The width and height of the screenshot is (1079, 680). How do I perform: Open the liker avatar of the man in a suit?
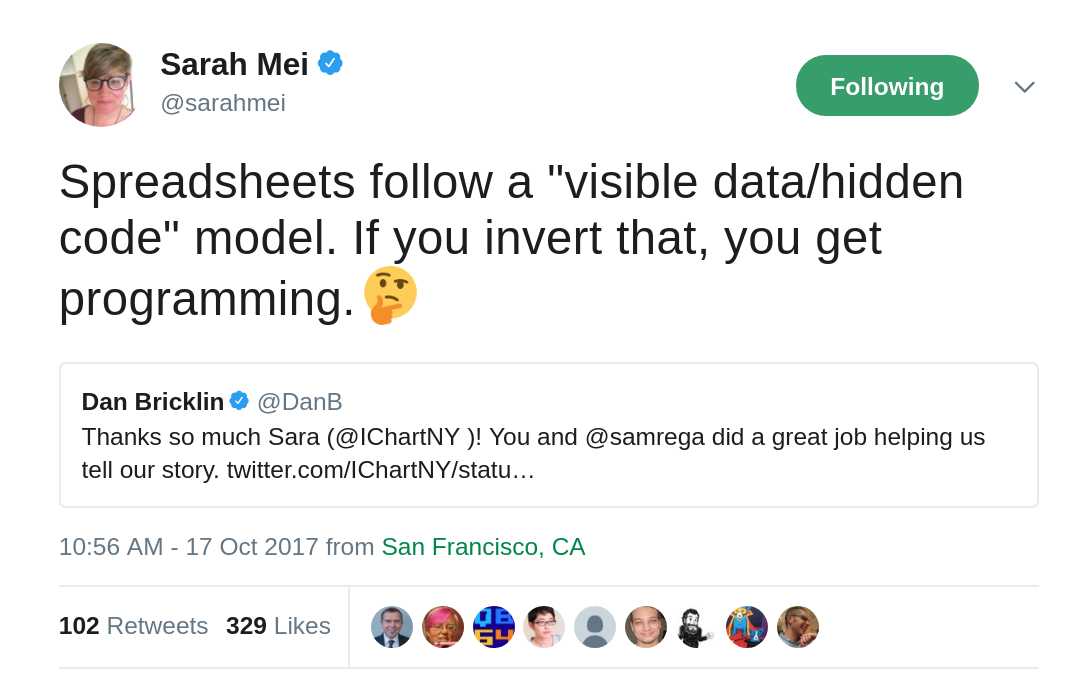coord(392,627)
